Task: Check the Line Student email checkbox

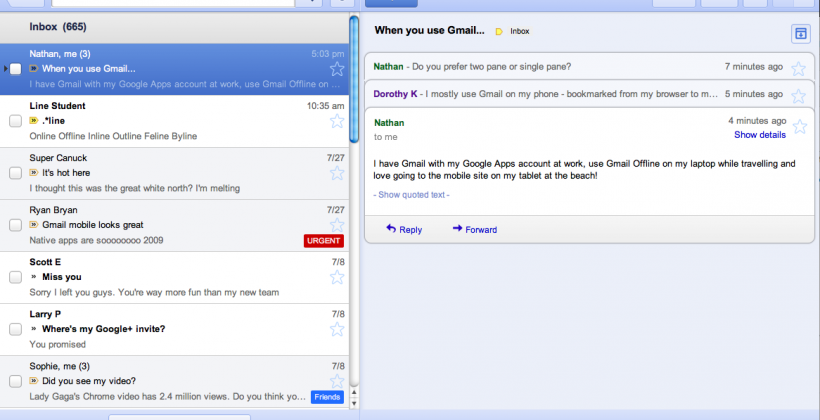Action: pyautogui.click(x=16, y=121)
